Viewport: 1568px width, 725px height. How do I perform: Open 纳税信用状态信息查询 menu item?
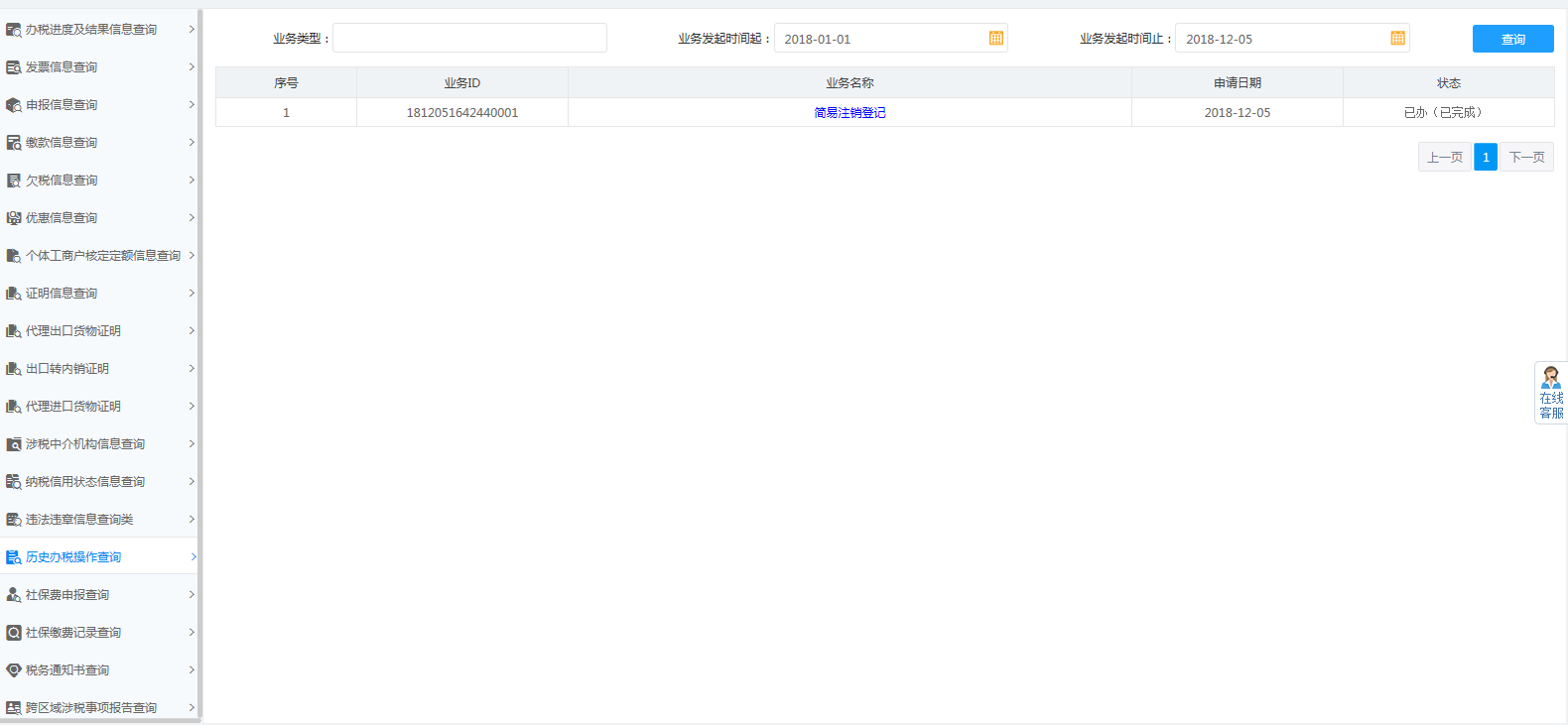[99, 482]
